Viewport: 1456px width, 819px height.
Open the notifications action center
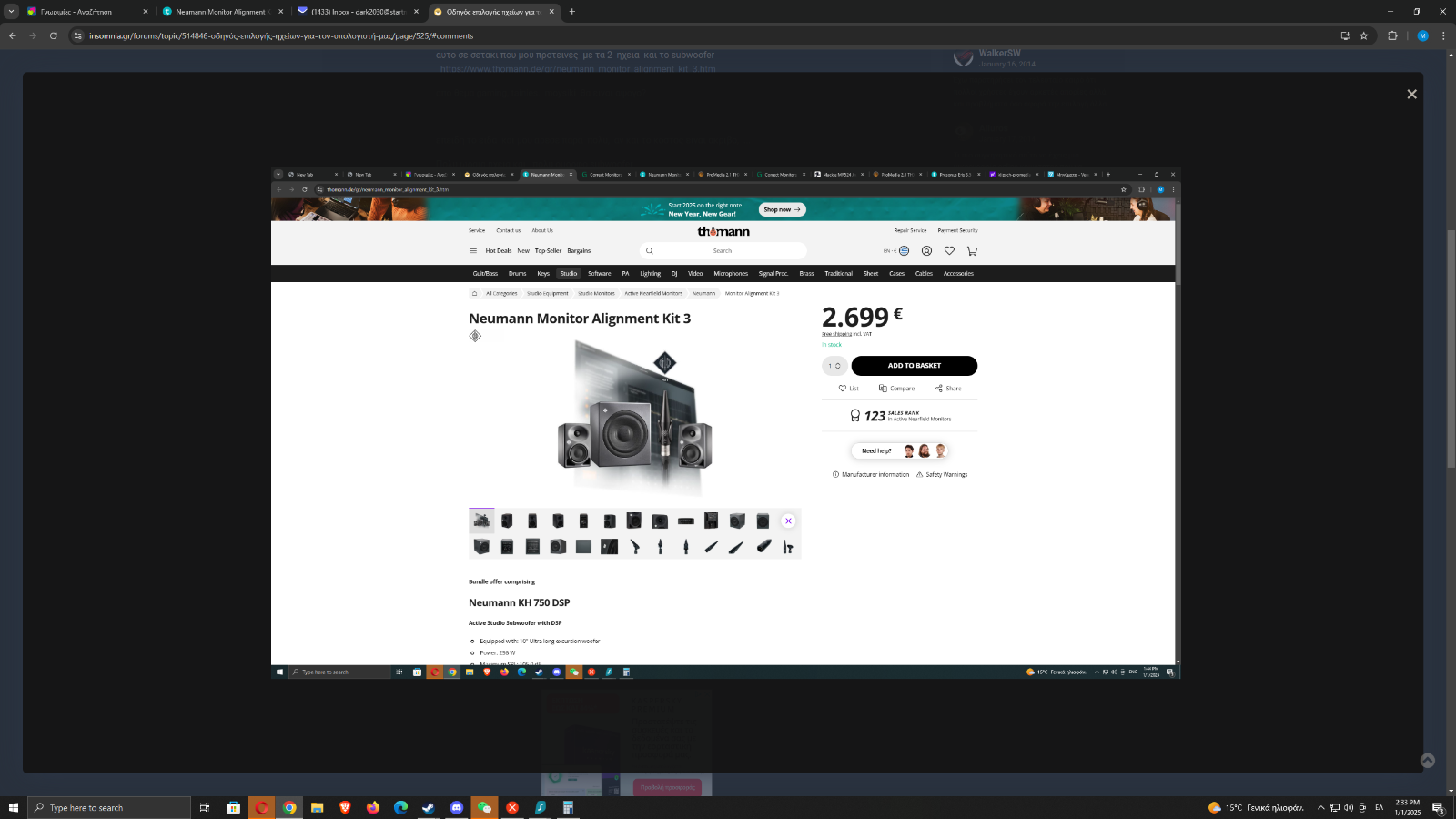click(1439, 807)
